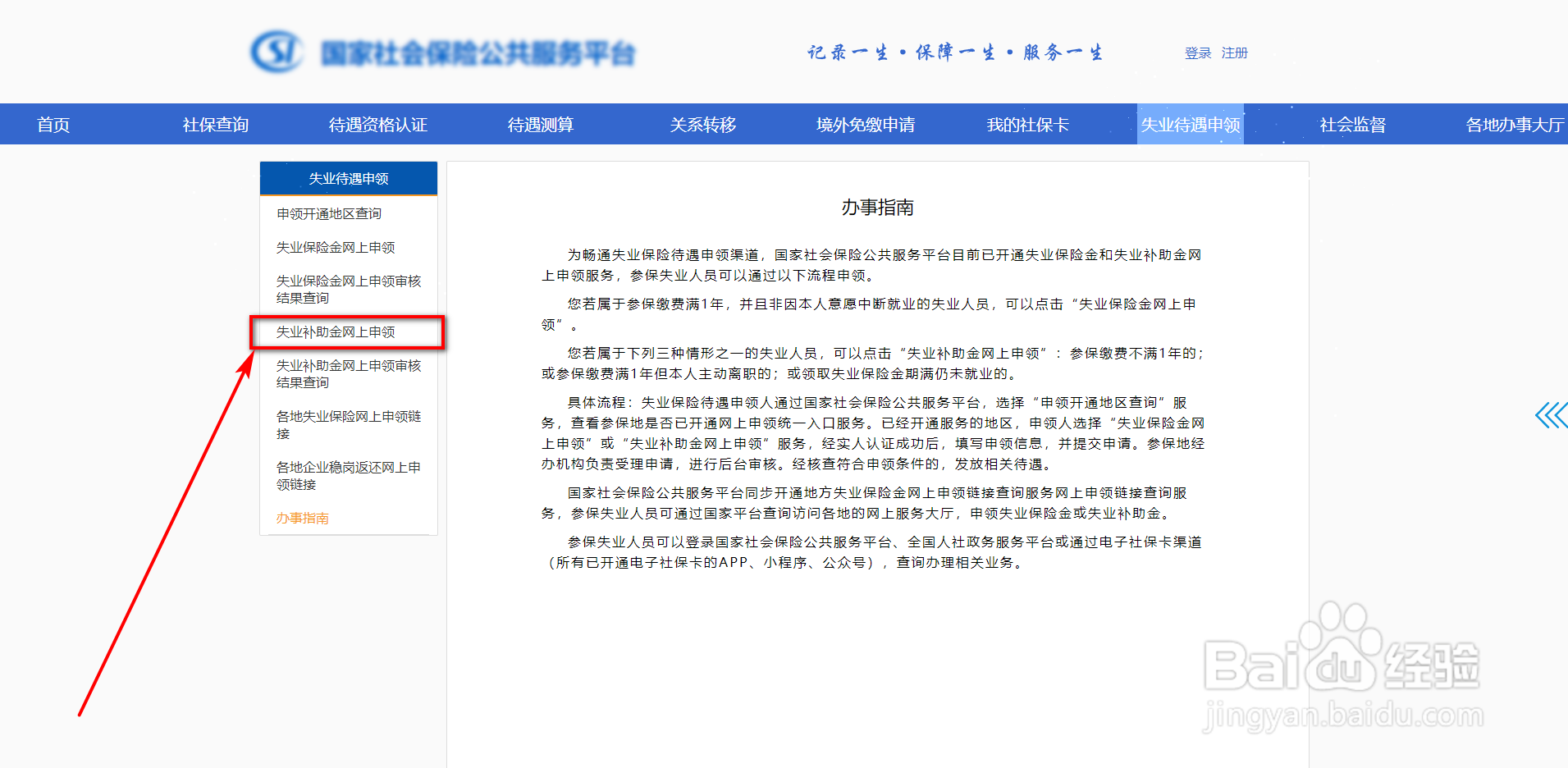Click the 办事指南 article heading

point(878,207)
